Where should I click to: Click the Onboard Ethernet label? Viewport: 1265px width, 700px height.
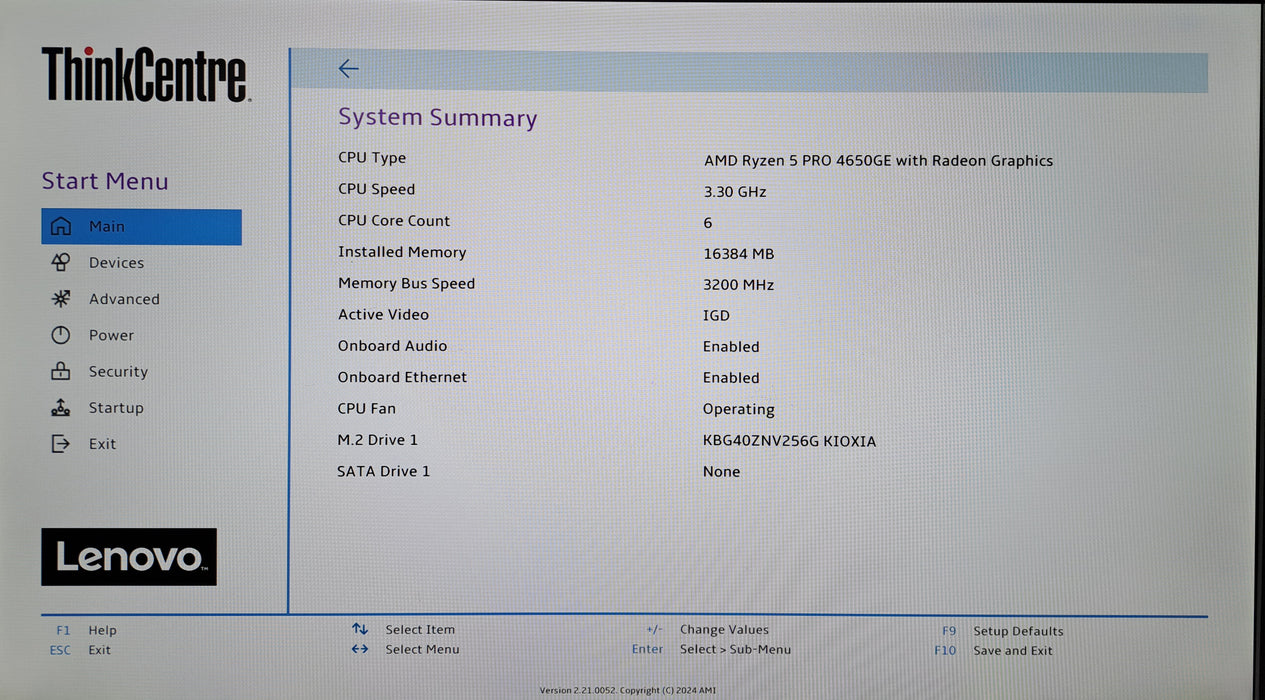[402, 377]
